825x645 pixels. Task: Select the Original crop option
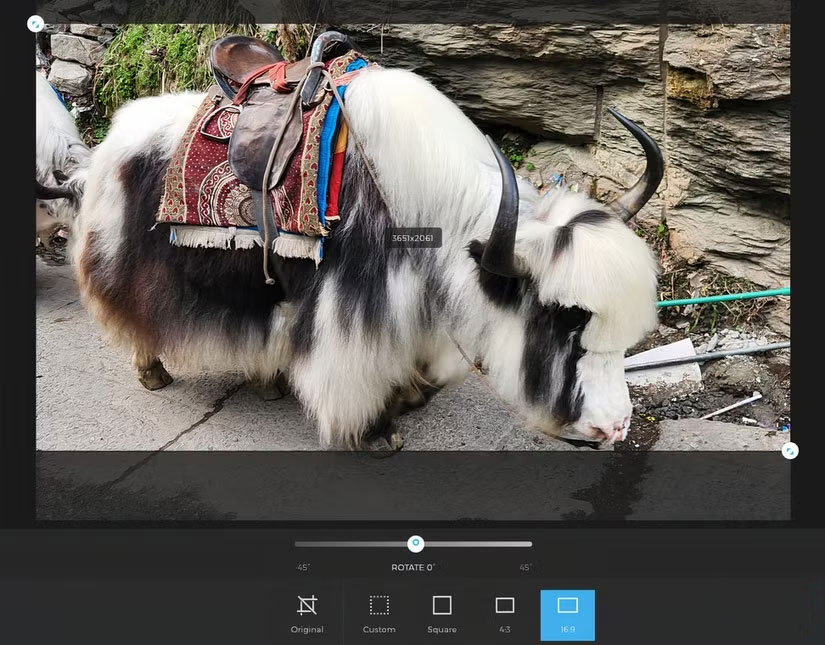pos(307,613)
